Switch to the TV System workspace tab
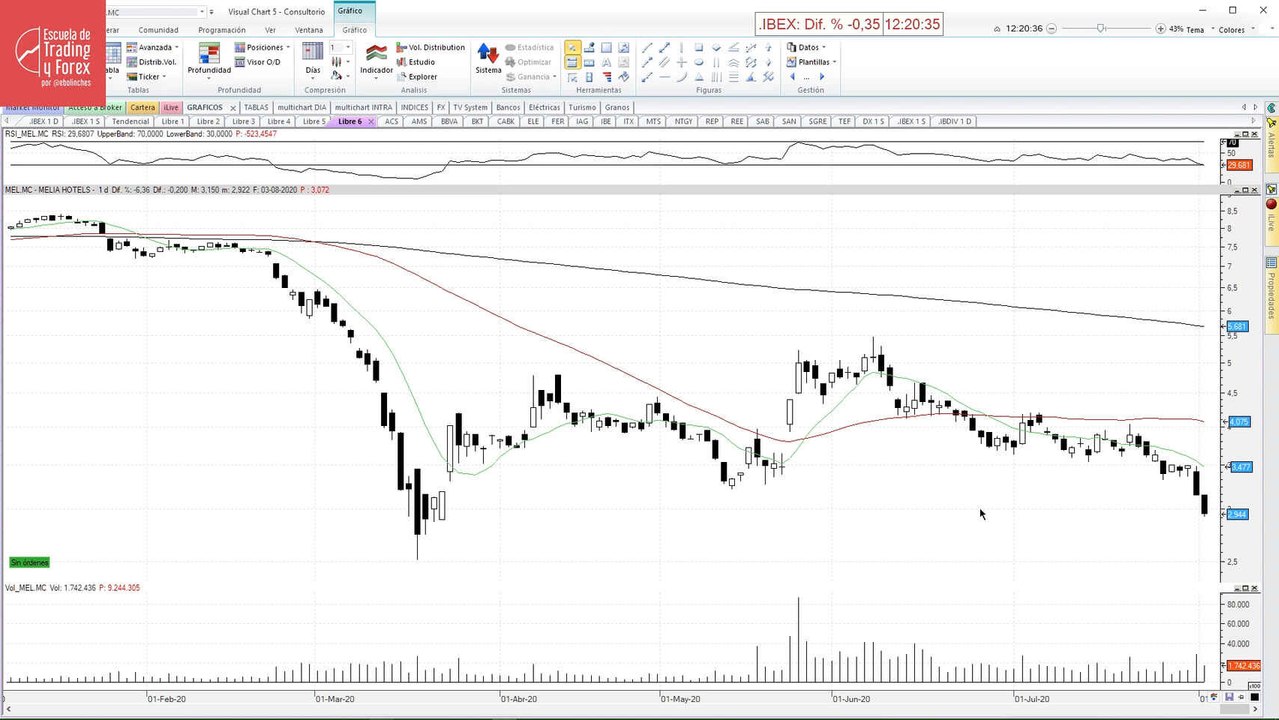 pos(470,107)
